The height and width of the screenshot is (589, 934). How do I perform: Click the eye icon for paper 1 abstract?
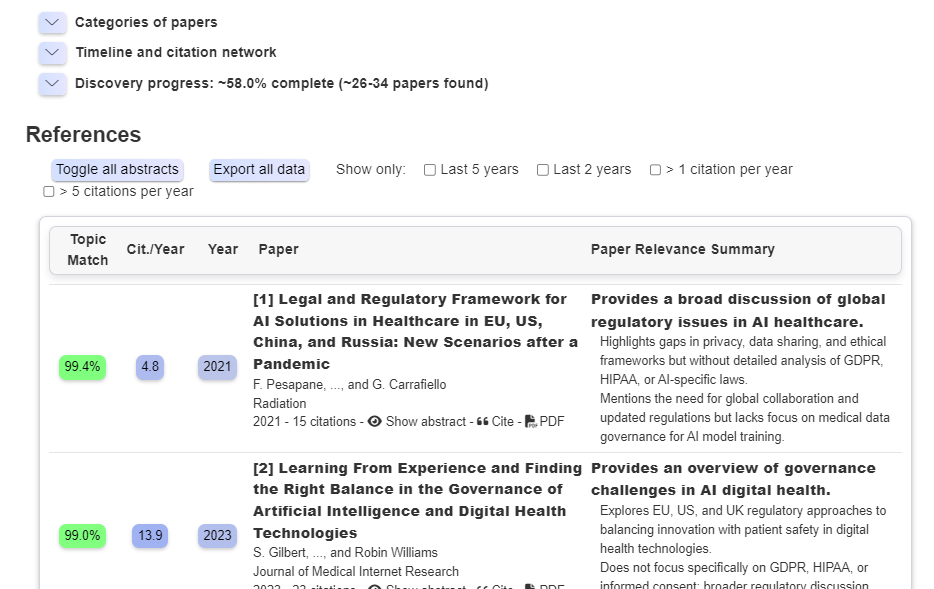coord(375,422)
